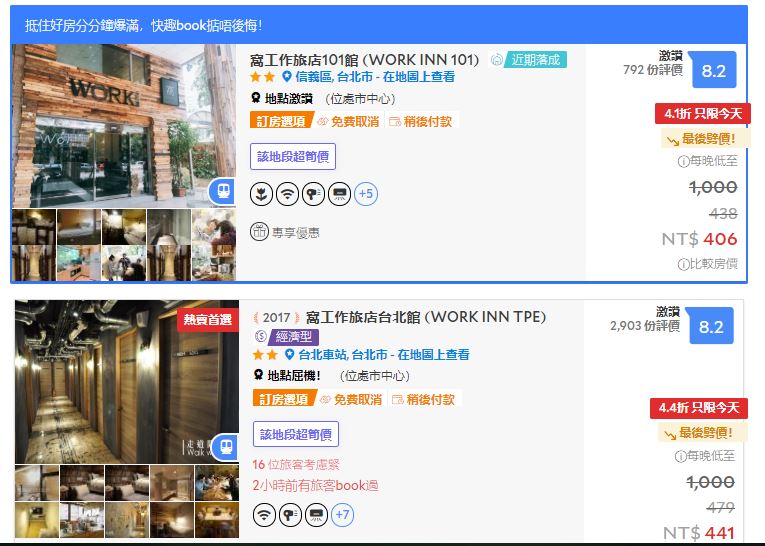Click the air conditioning icon for Work Inn TPE
The width and height of the screenshot is (765, 546).
(316, 514)
